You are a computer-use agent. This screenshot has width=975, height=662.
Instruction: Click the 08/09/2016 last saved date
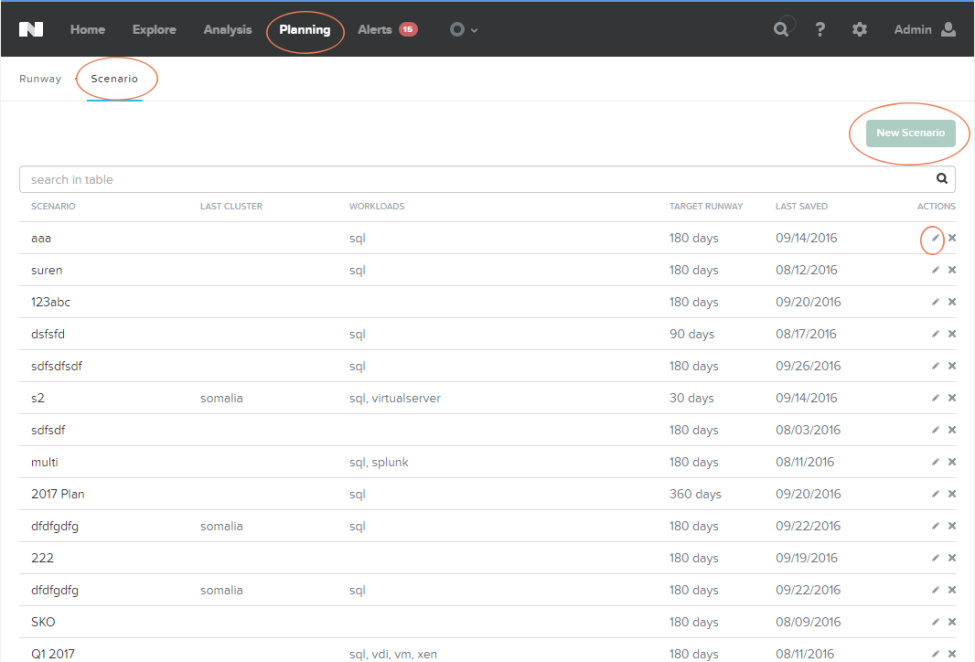point(808,622)
